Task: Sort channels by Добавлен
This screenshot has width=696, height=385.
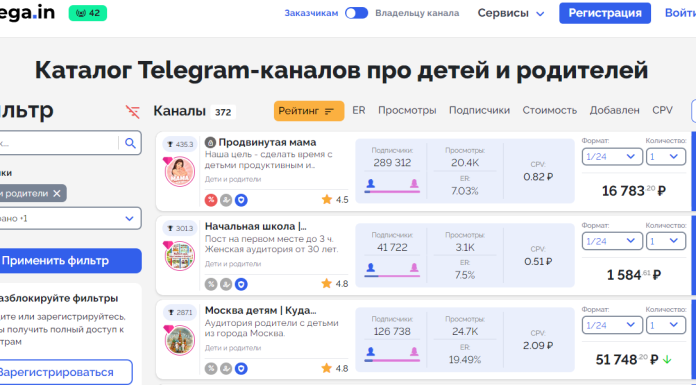Action: click(614, 111)
